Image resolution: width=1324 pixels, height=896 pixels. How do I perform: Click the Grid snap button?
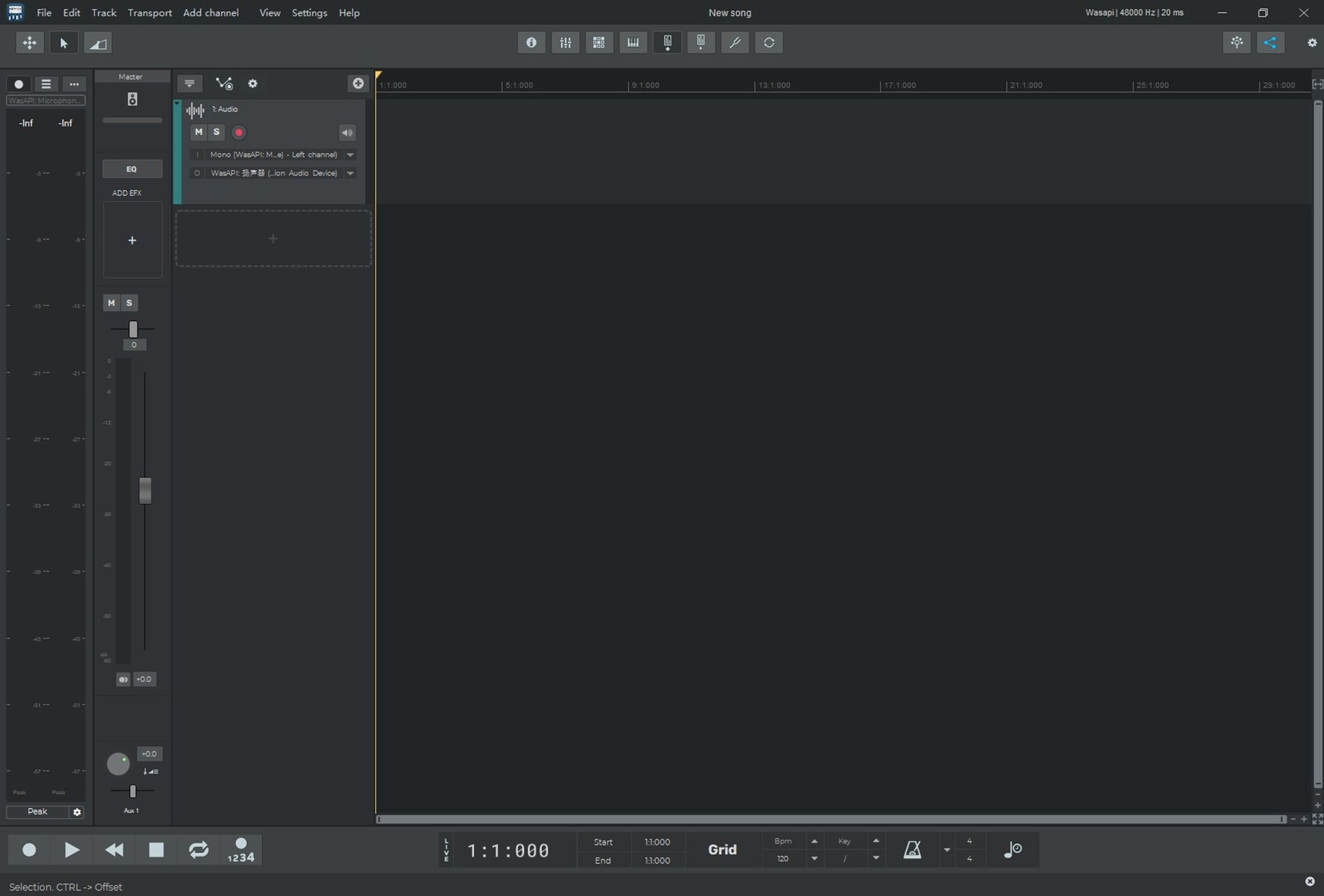(x=722, y=850)
